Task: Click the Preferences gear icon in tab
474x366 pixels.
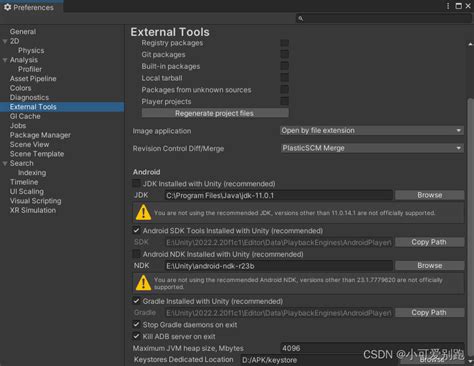Action: [x=7, y=7]
